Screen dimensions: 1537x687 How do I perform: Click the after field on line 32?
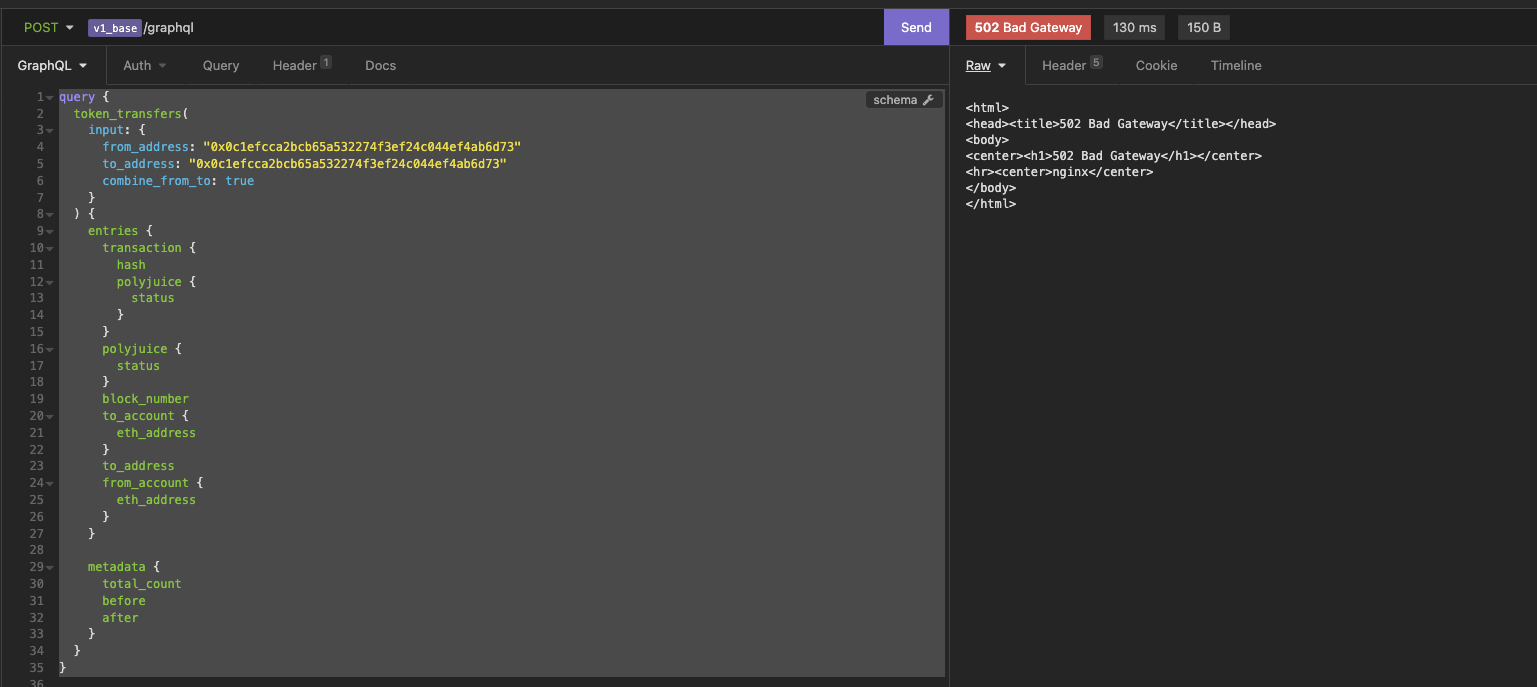pos(120,618)
